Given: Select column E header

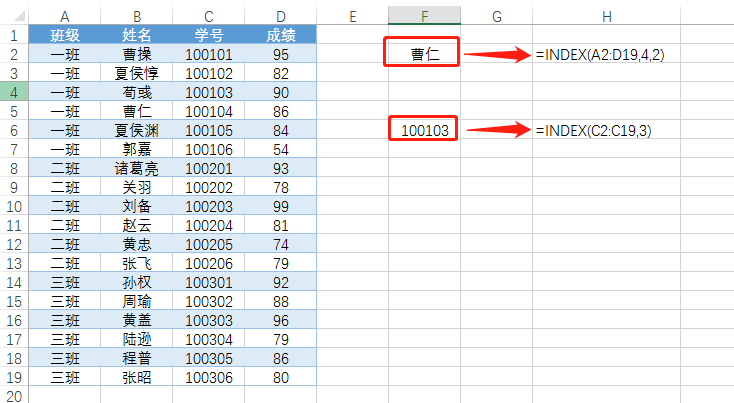Looking at the screenshot, I should click(x=352, y=16).
